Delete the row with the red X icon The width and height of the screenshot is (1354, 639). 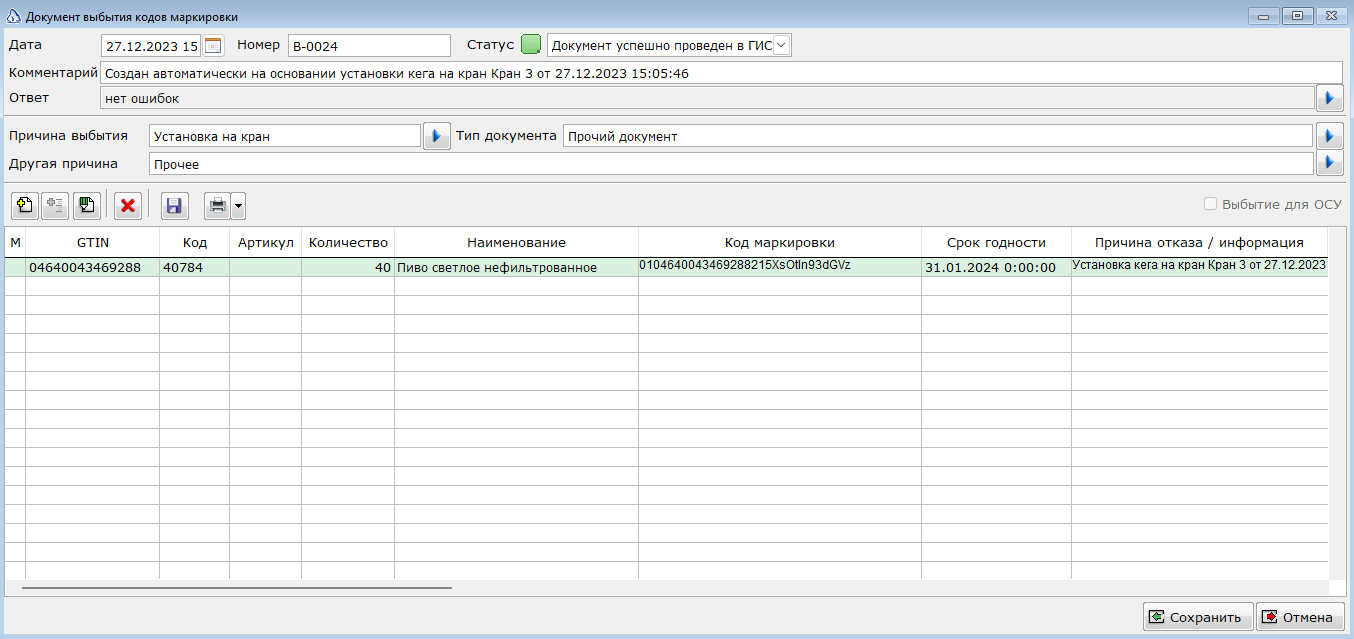(128, 206)
